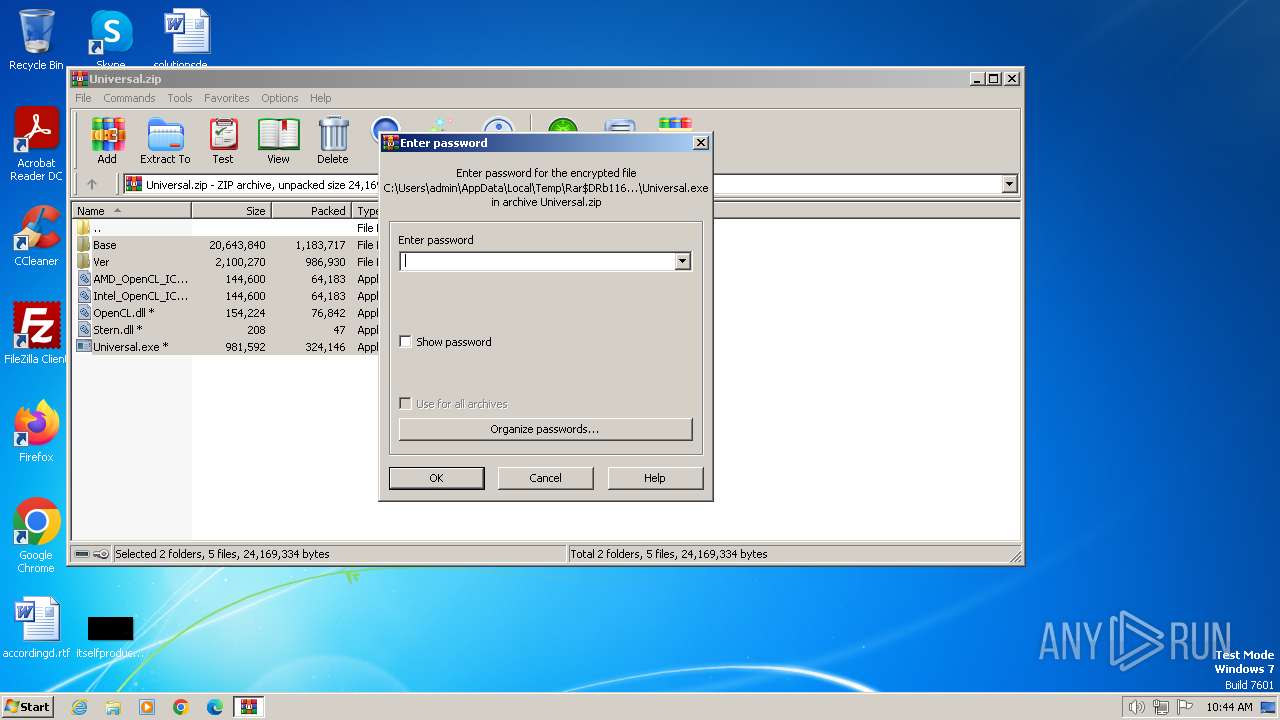The height and width of the screenshot is (720, 1280).
Task: Open CCleaner desktop shortcut
Action: coord(36,236)
